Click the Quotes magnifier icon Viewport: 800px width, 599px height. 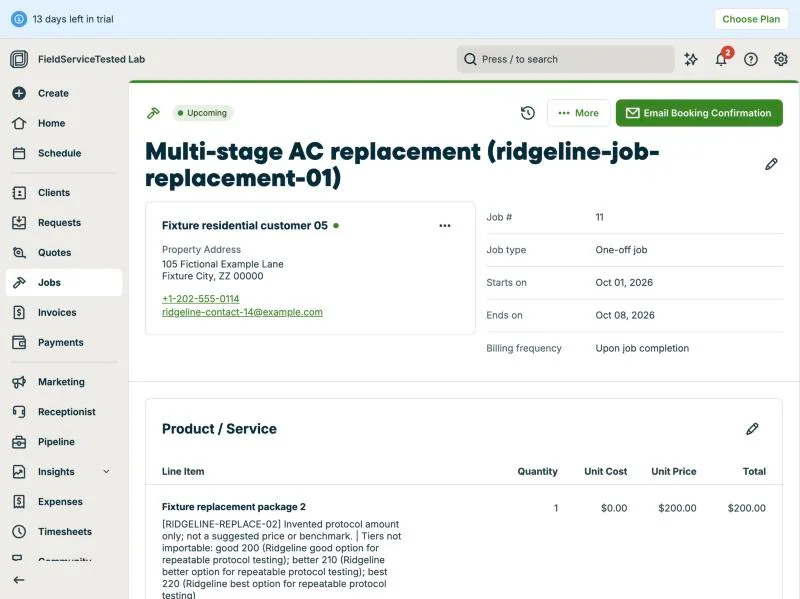19,253
